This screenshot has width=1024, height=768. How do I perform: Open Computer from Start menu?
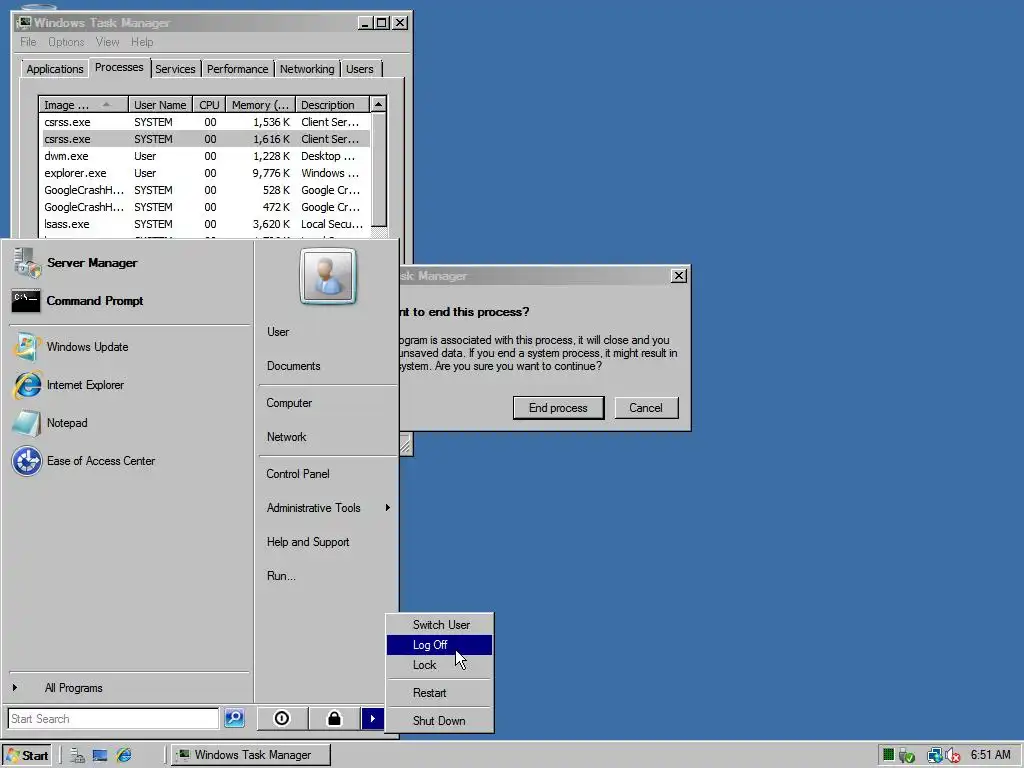[x=328, y=403]
